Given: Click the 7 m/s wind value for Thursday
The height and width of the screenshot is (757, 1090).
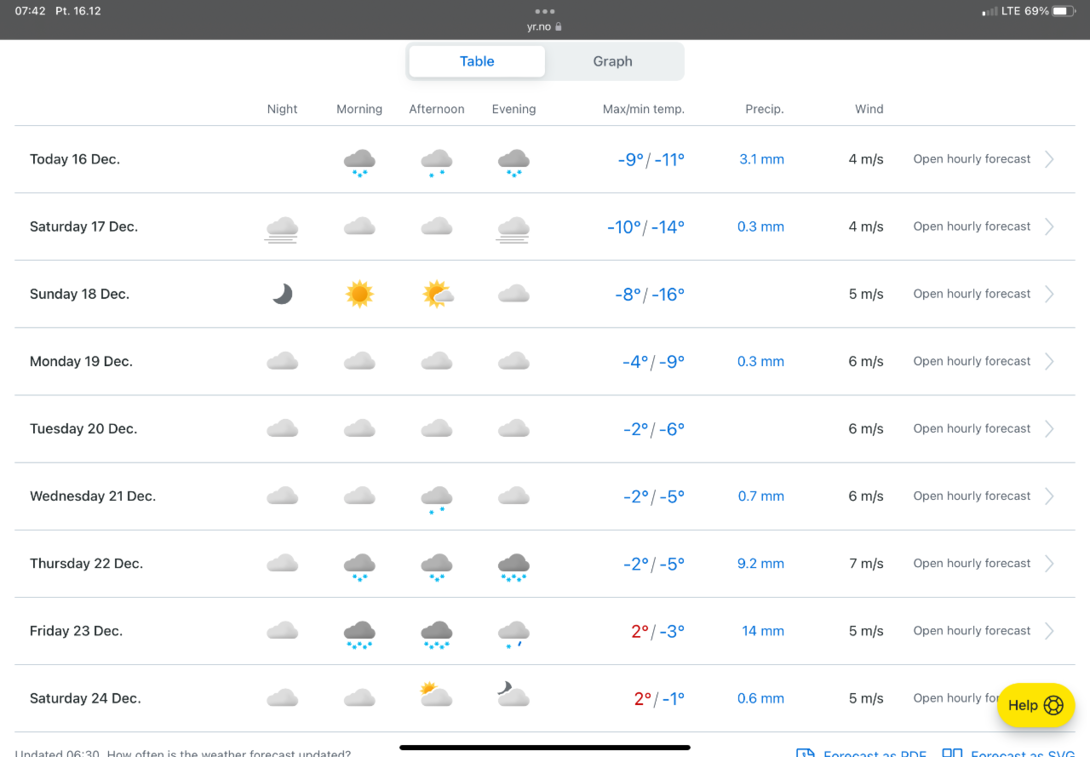Looking at the screenshot, I should [866, 564].
